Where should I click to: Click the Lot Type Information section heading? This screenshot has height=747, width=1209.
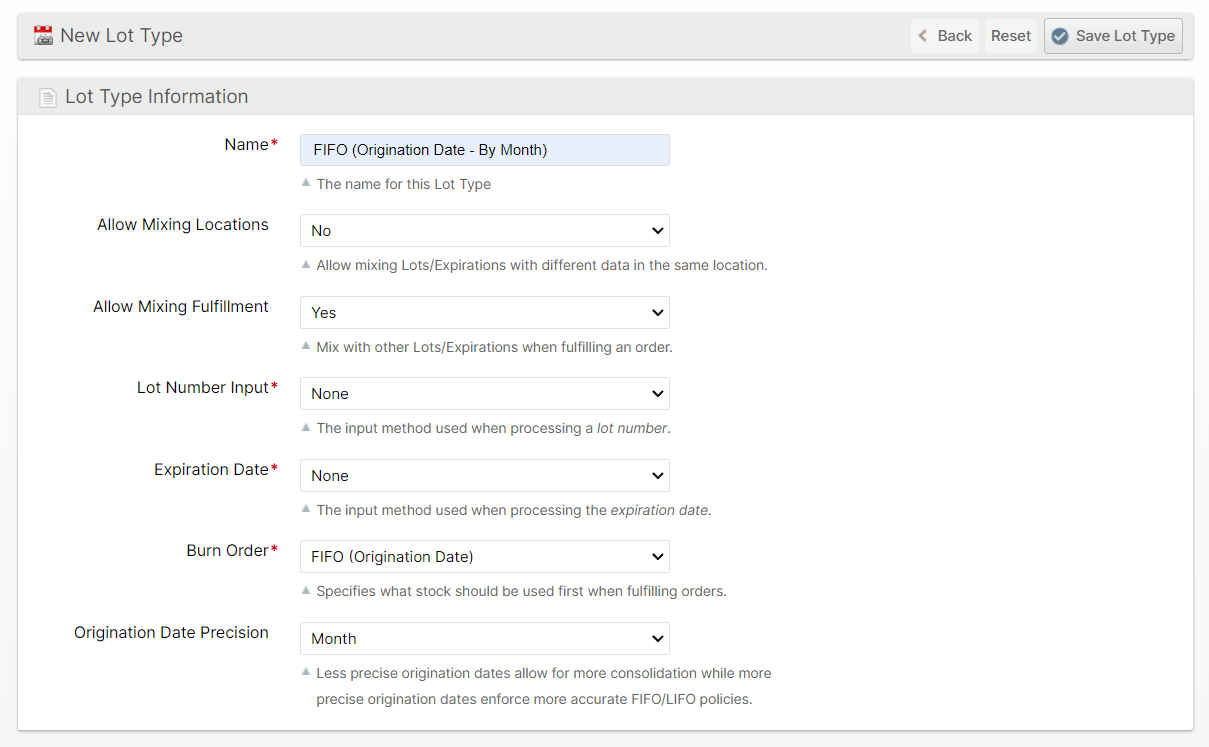156,97
